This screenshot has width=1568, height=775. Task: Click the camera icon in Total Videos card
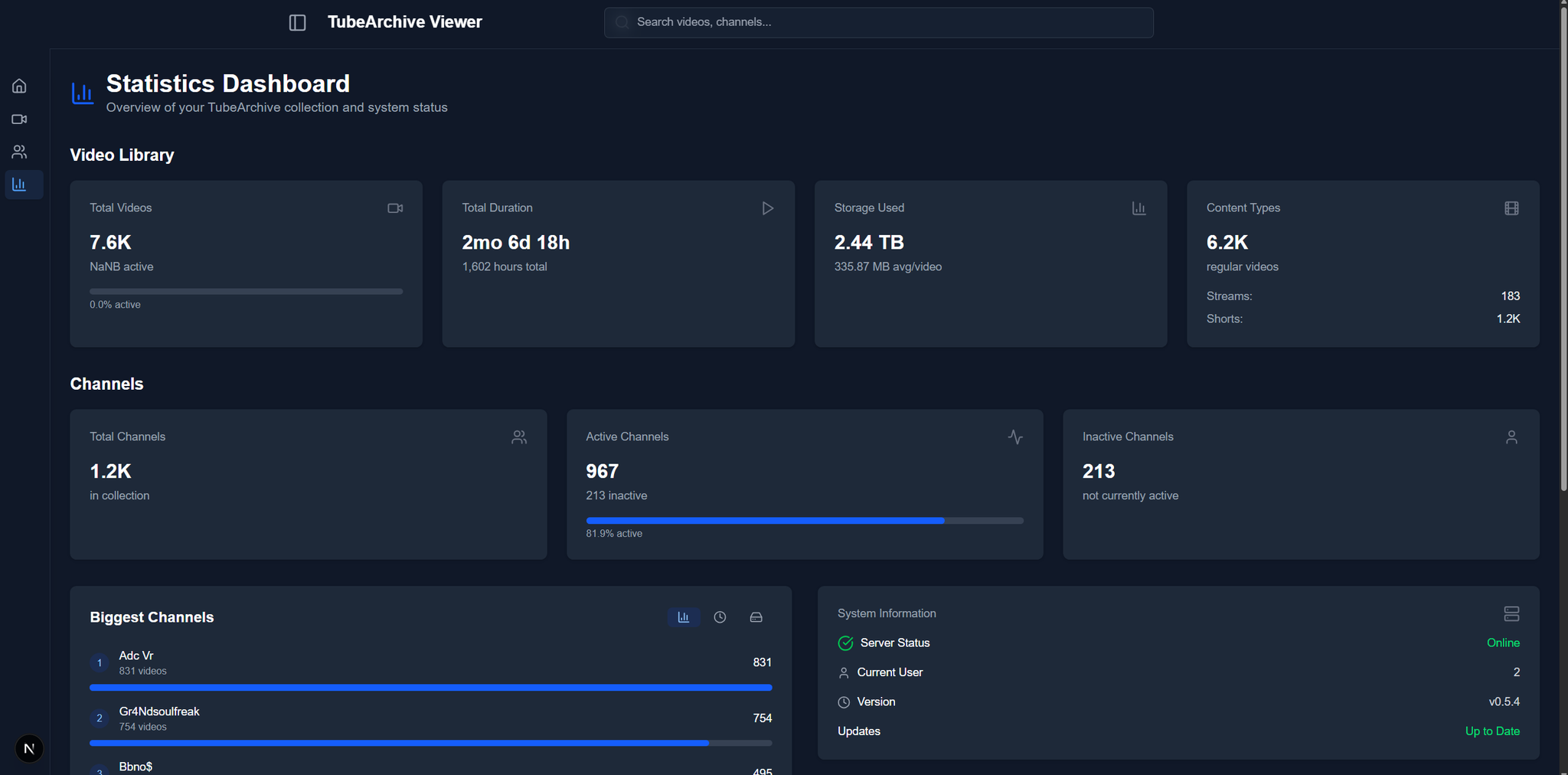[x=395, y=208]
